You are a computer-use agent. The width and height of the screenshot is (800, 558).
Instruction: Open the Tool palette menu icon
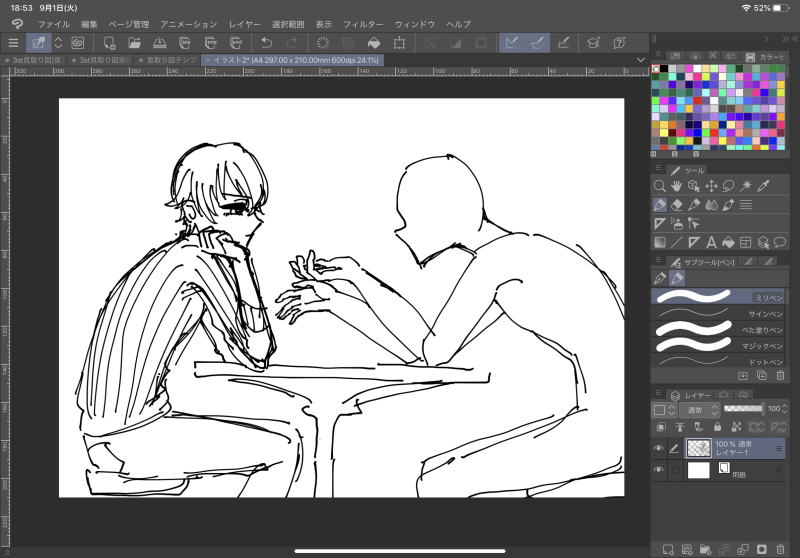658,168
